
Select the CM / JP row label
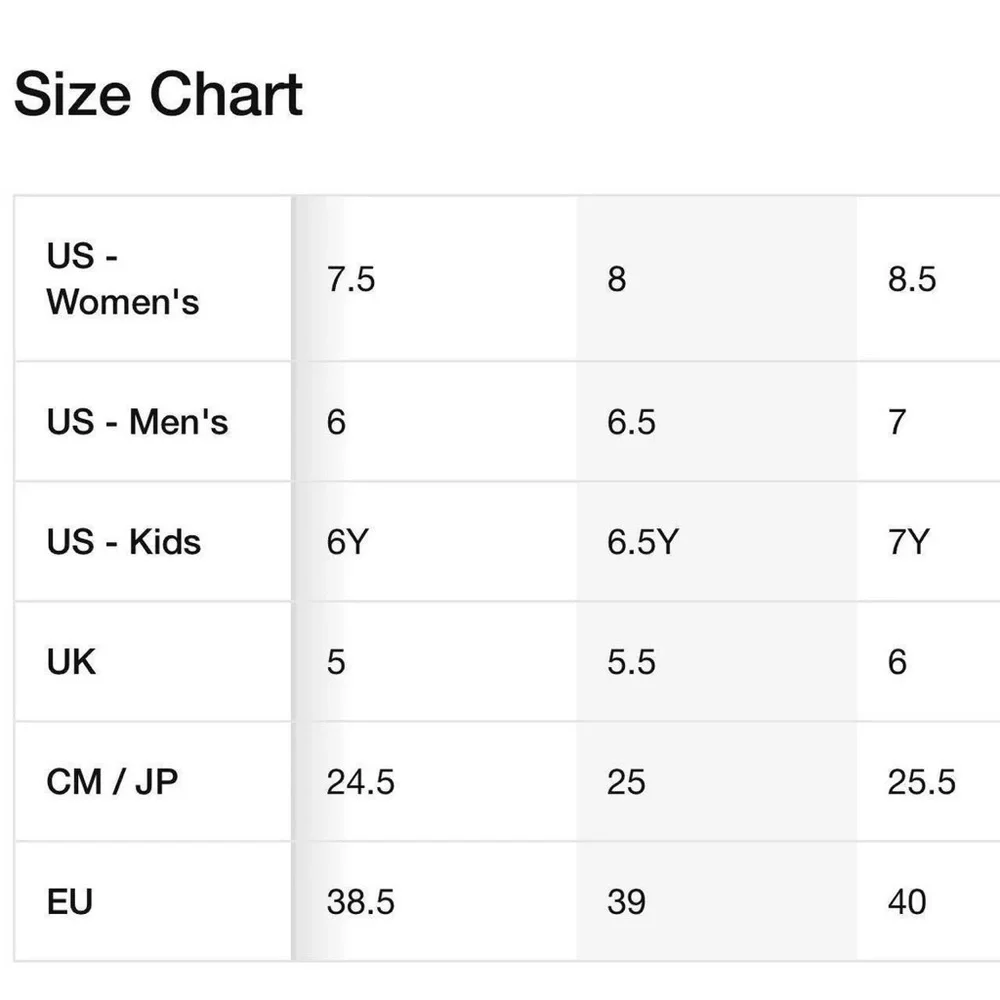pos(111,782)
